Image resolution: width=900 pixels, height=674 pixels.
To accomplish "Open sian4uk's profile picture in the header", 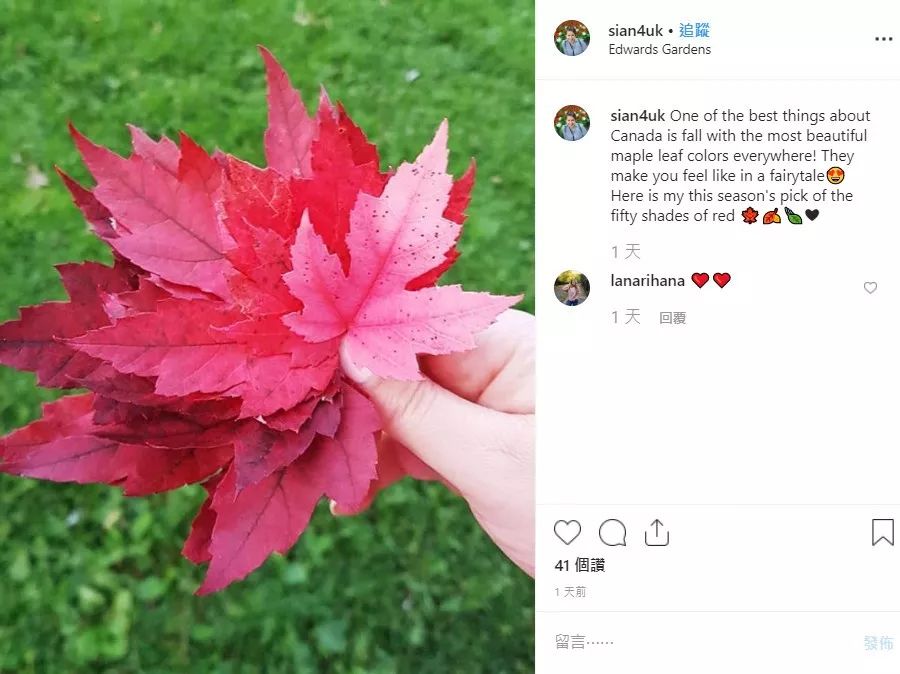I will (572, 38).
